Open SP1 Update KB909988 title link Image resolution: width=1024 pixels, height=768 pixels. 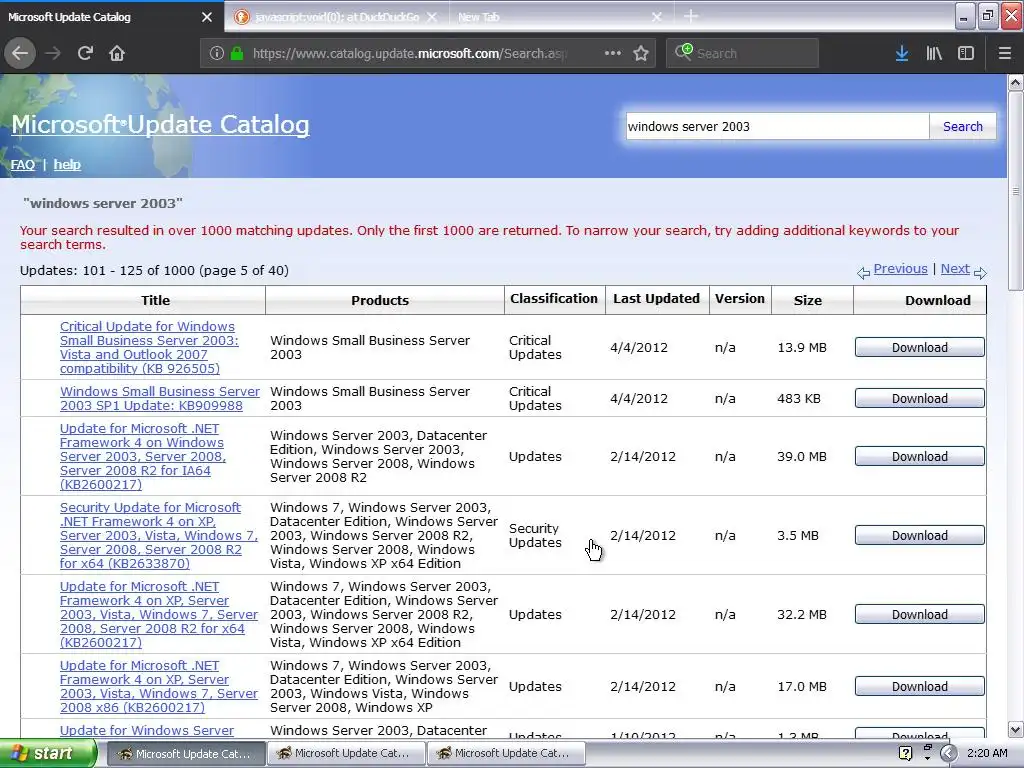point(160,398)
